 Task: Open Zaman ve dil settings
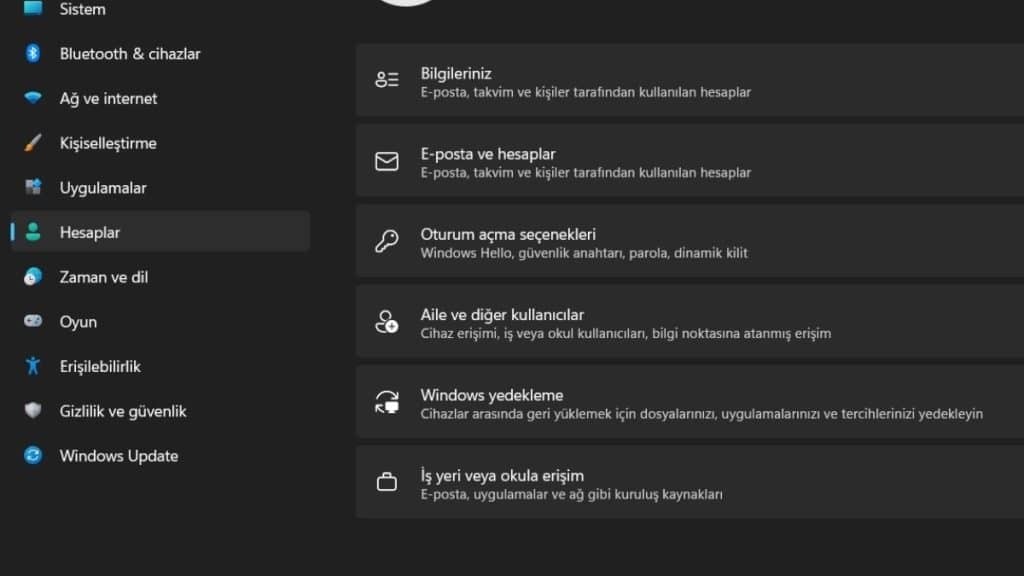(160, 277)
